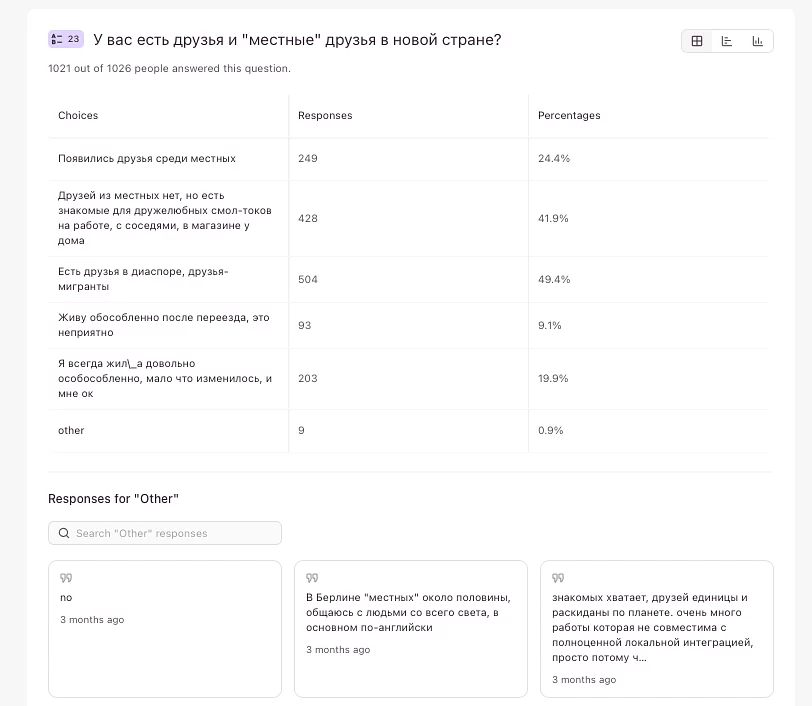Select the "Появились друзья среди местных" row
Viewport: 812px width, 706px height.
[x=147, y=159]
